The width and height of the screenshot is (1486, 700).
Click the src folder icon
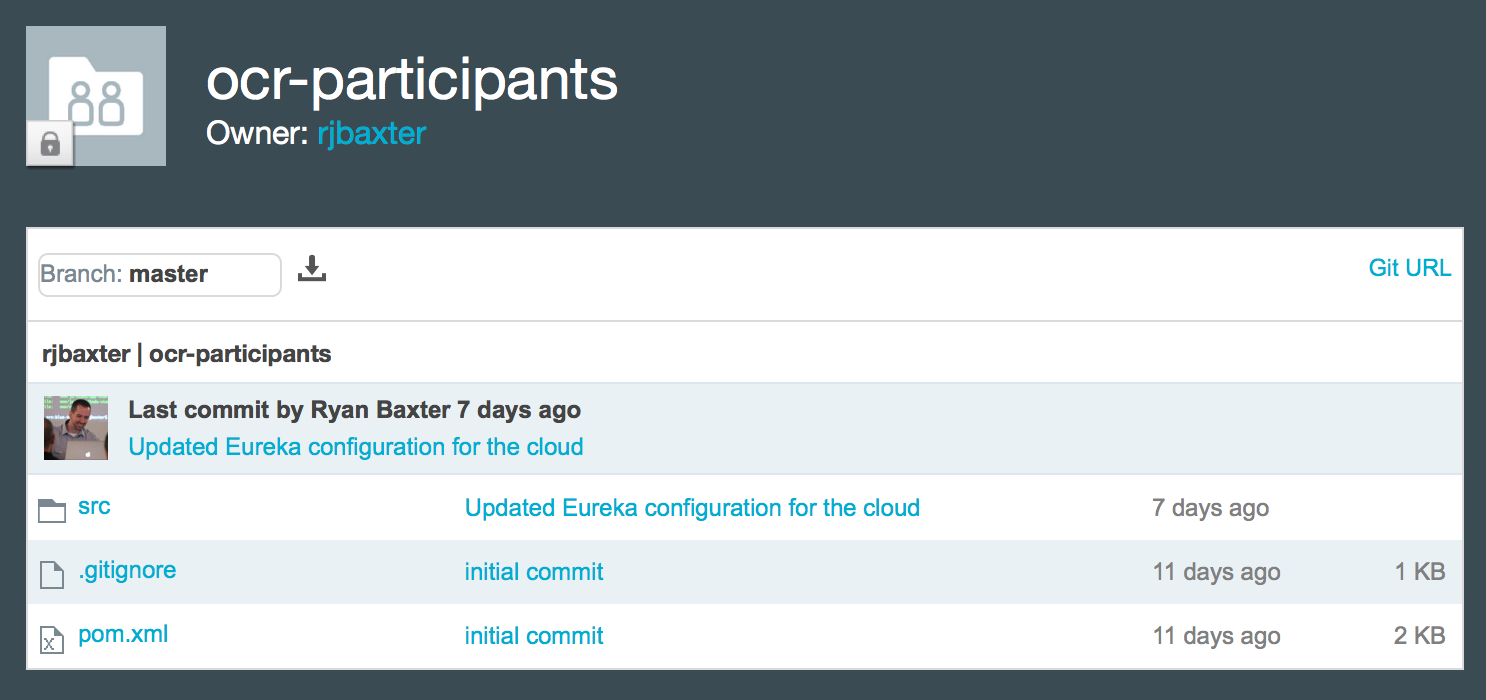tap(51, 509)
